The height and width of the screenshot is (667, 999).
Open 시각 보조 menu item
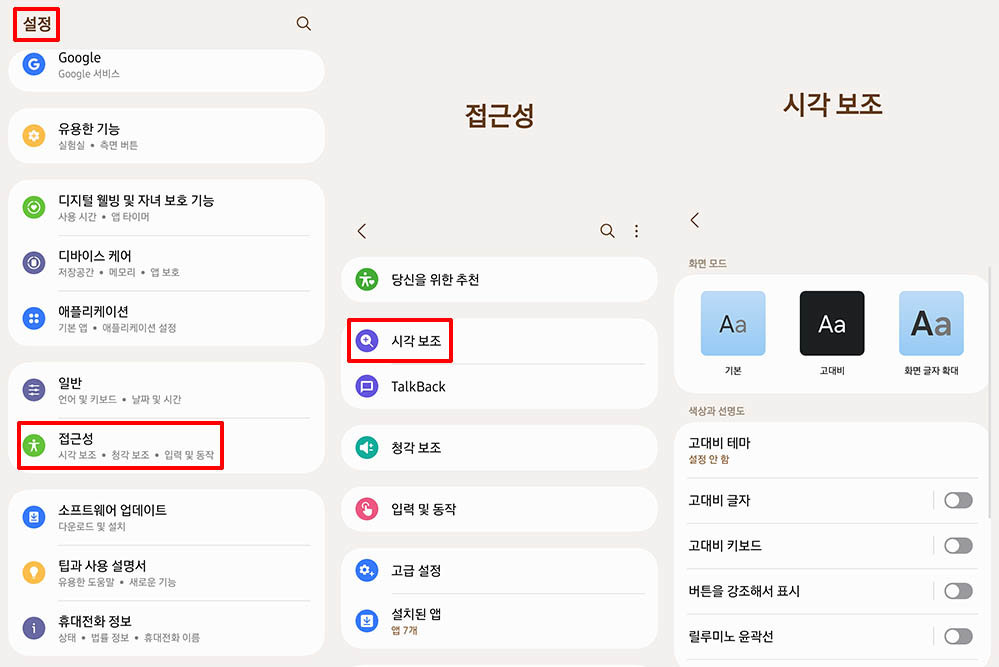click(x=418, y=341)
